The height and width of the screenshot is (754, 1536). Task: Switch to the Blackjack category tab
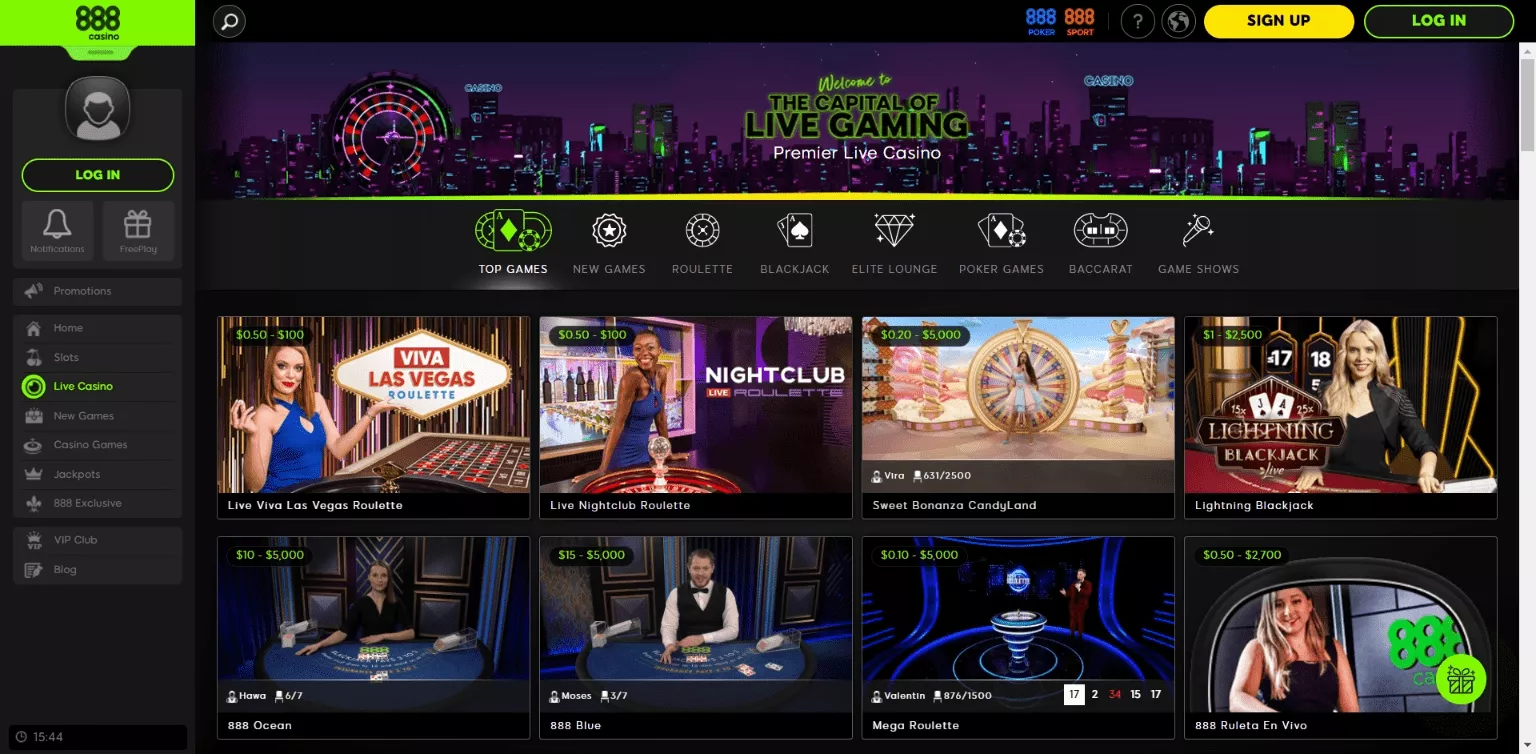[795, 244]
